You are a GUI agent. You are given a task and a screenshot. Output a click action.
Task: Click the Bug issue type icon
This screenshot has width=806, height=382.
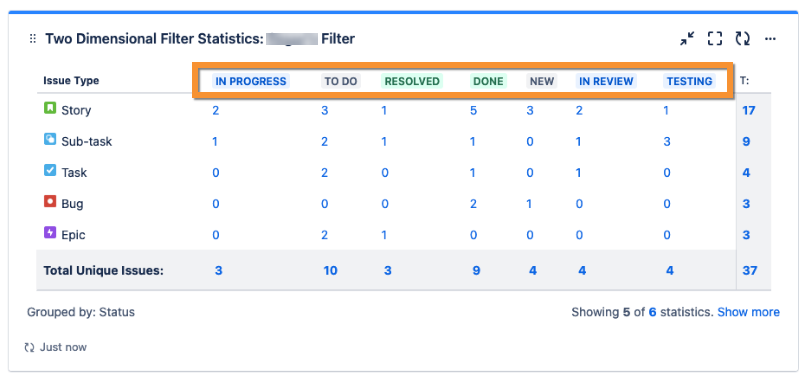pyautogui.click(x=50, y=202)
